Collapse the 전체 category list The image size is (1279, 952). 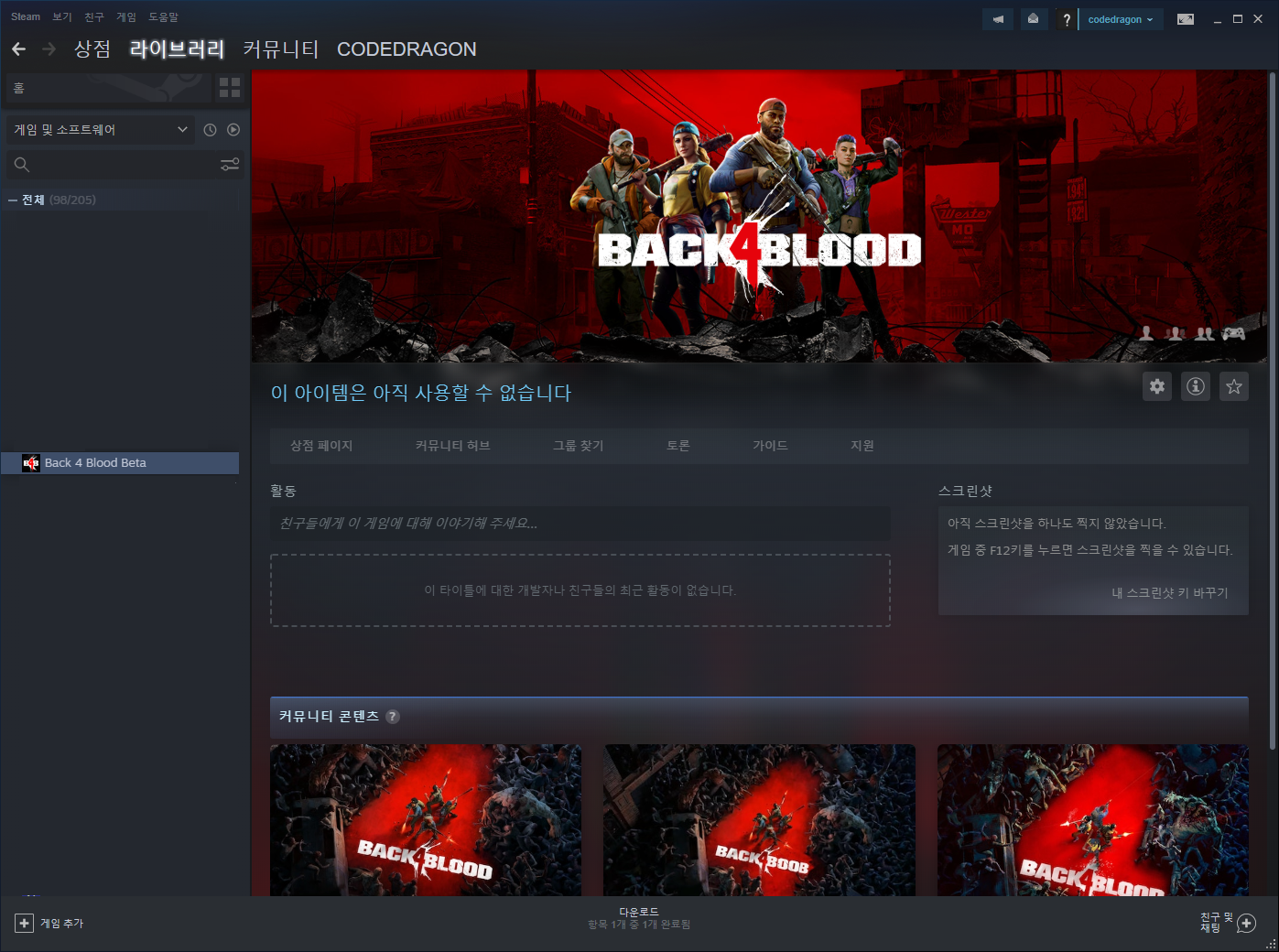click(13, 200)
